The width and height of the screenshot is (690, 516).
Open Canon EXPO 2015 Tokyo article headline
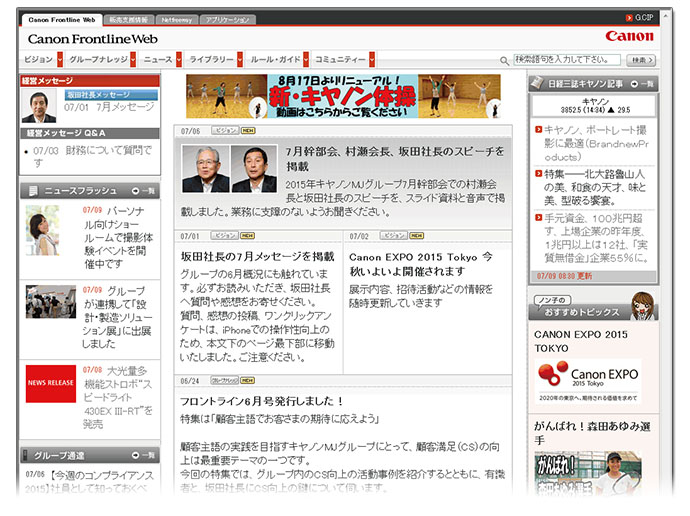tap(421, 264)
